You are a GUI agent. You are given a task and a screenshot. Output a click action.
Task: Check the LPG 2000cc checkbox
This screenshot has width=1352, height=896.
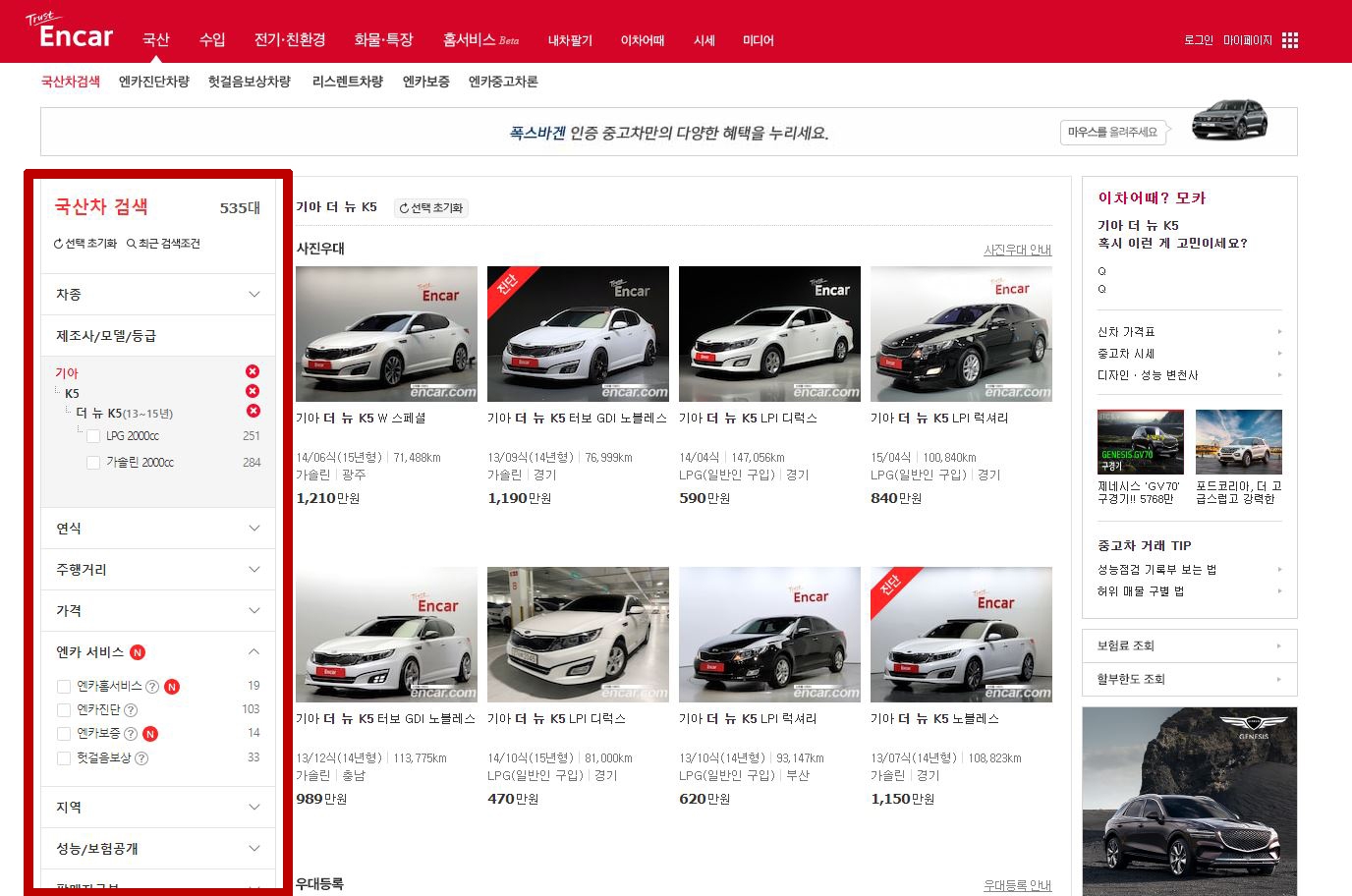point(93,436)
